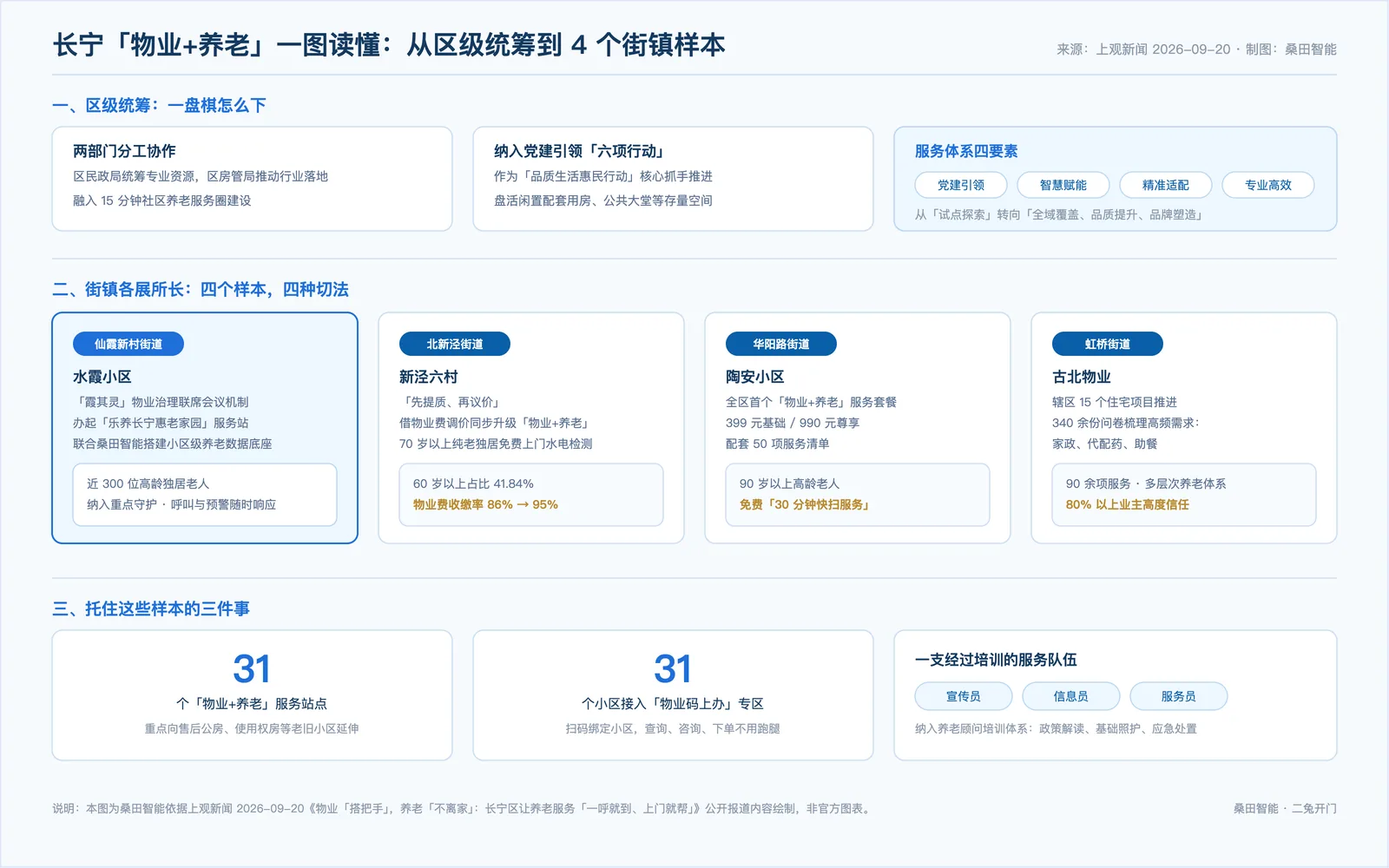Click the 新泾六村 card title

tap(429, 377)
